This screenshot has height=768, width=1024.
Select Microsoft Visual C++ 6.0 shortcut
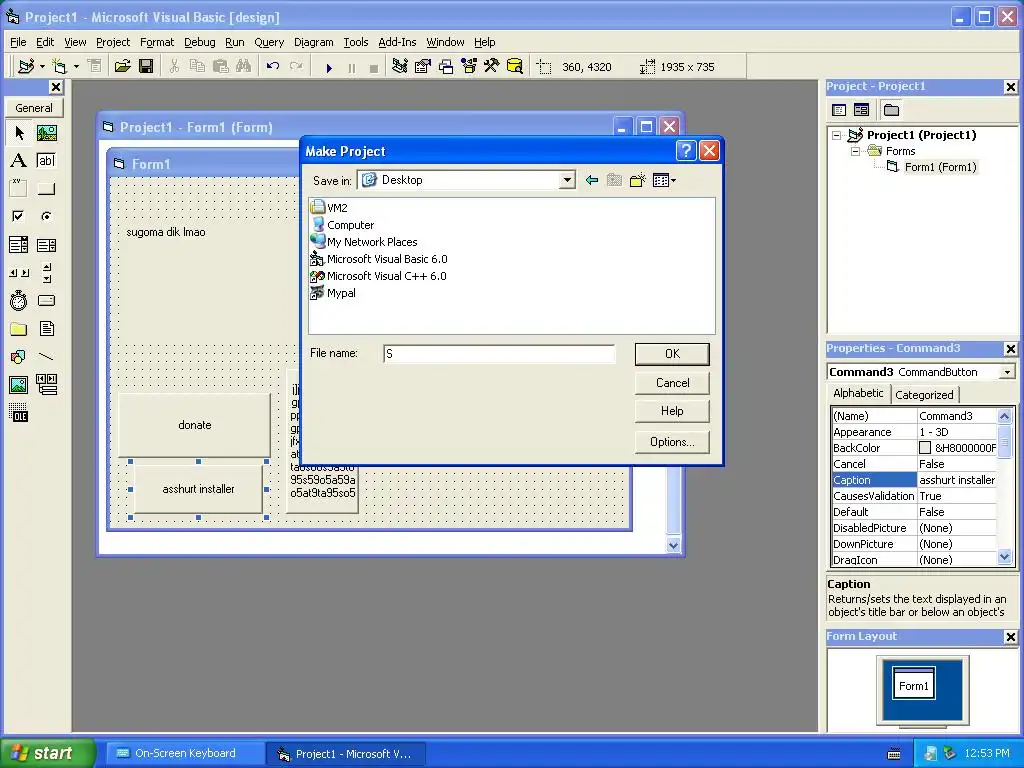point(378,276)
